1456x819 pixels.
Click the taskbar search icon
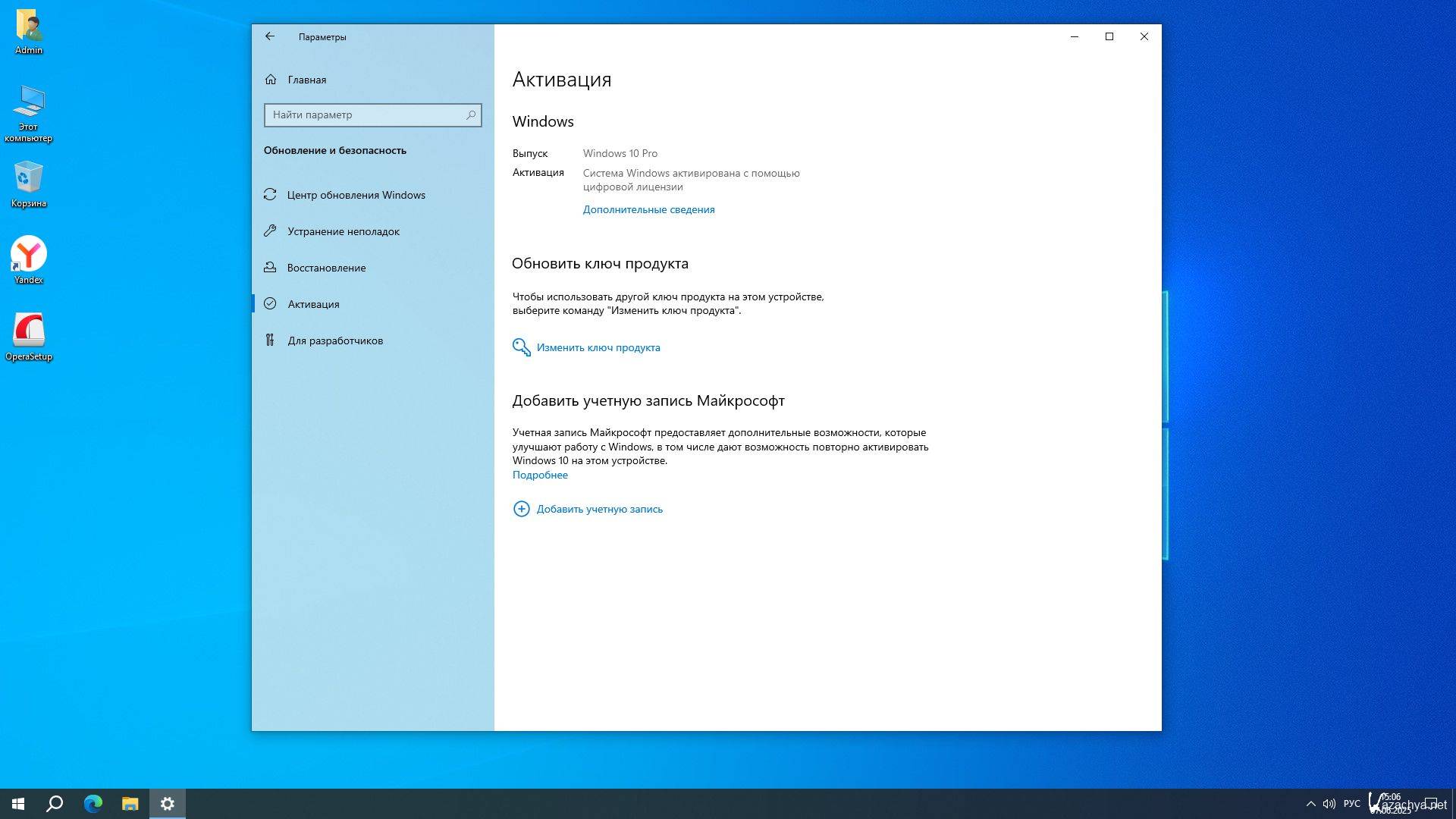pyautogui.click(x=55, y=803)
